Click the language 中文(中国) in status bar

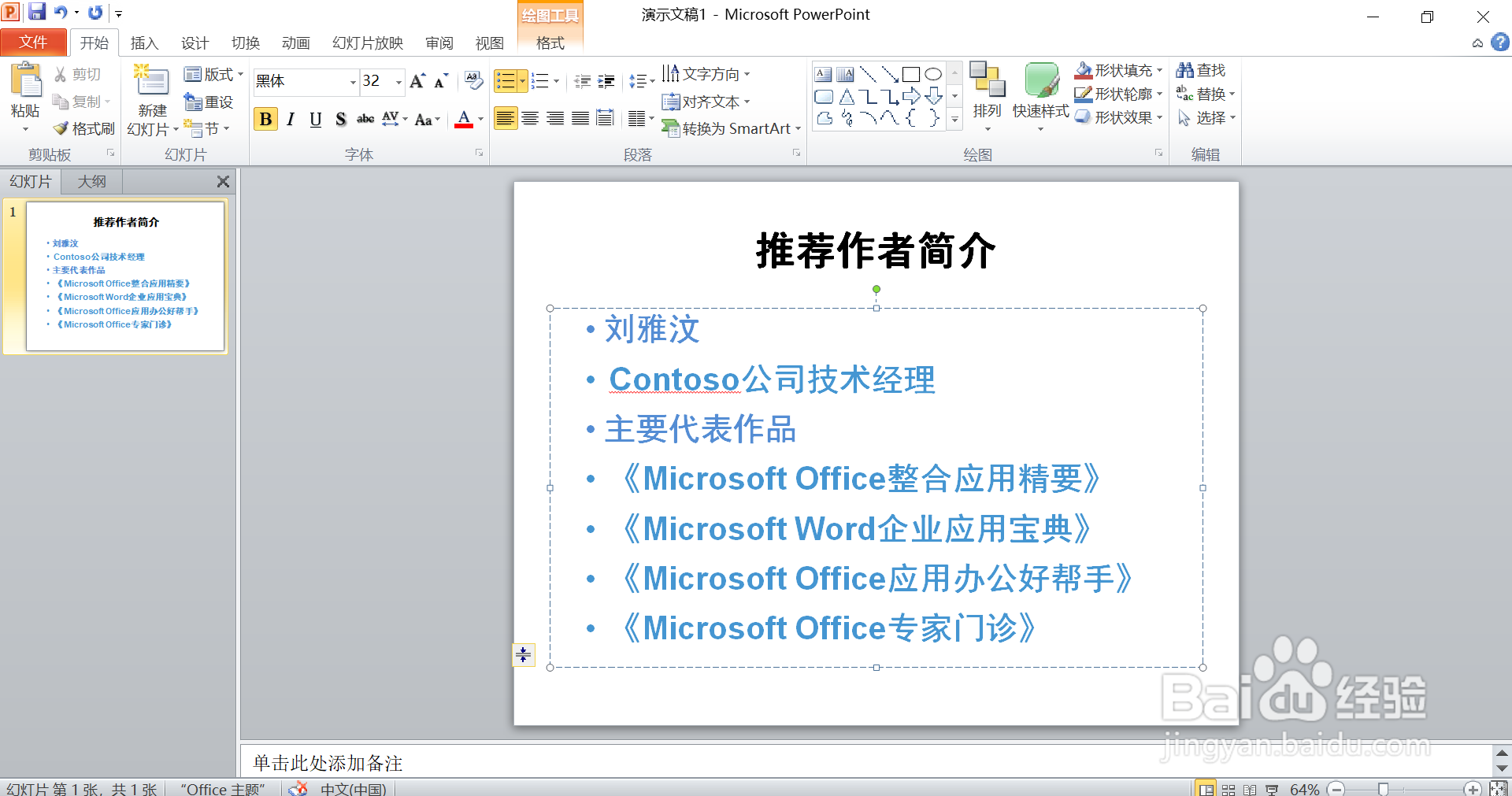point(353,789)
